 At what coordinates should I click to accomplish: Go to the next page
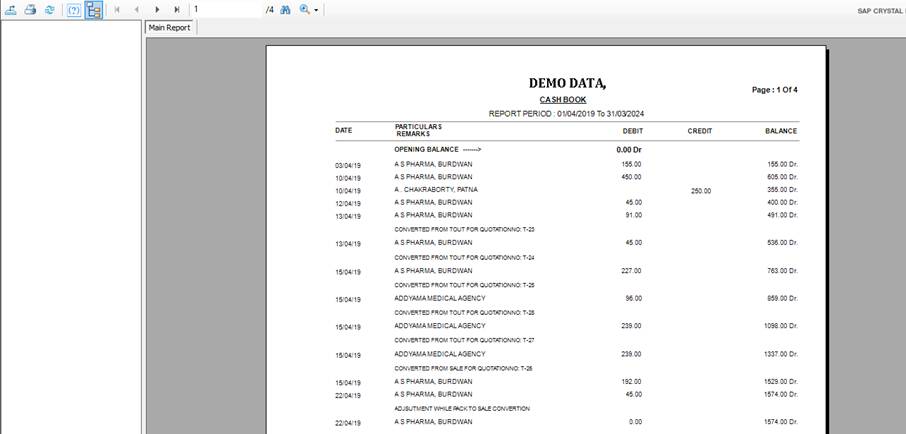(x=157, y=9)
